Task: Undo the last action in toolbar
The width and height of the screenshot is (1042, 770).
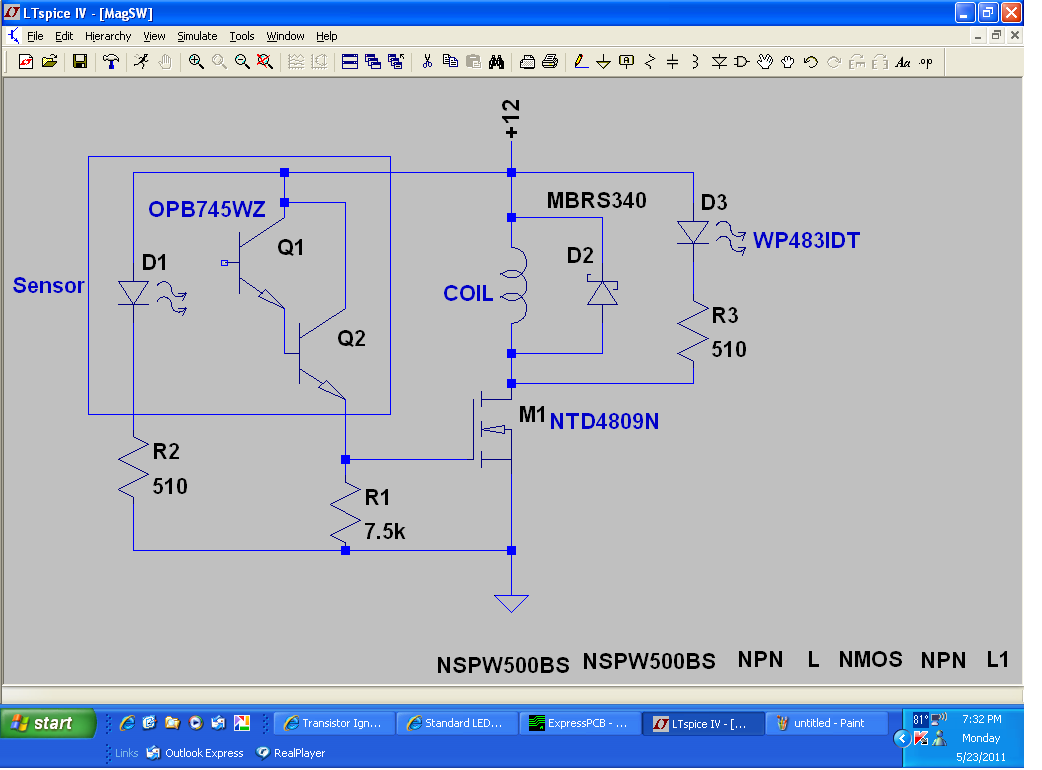Action: (811, 62)
